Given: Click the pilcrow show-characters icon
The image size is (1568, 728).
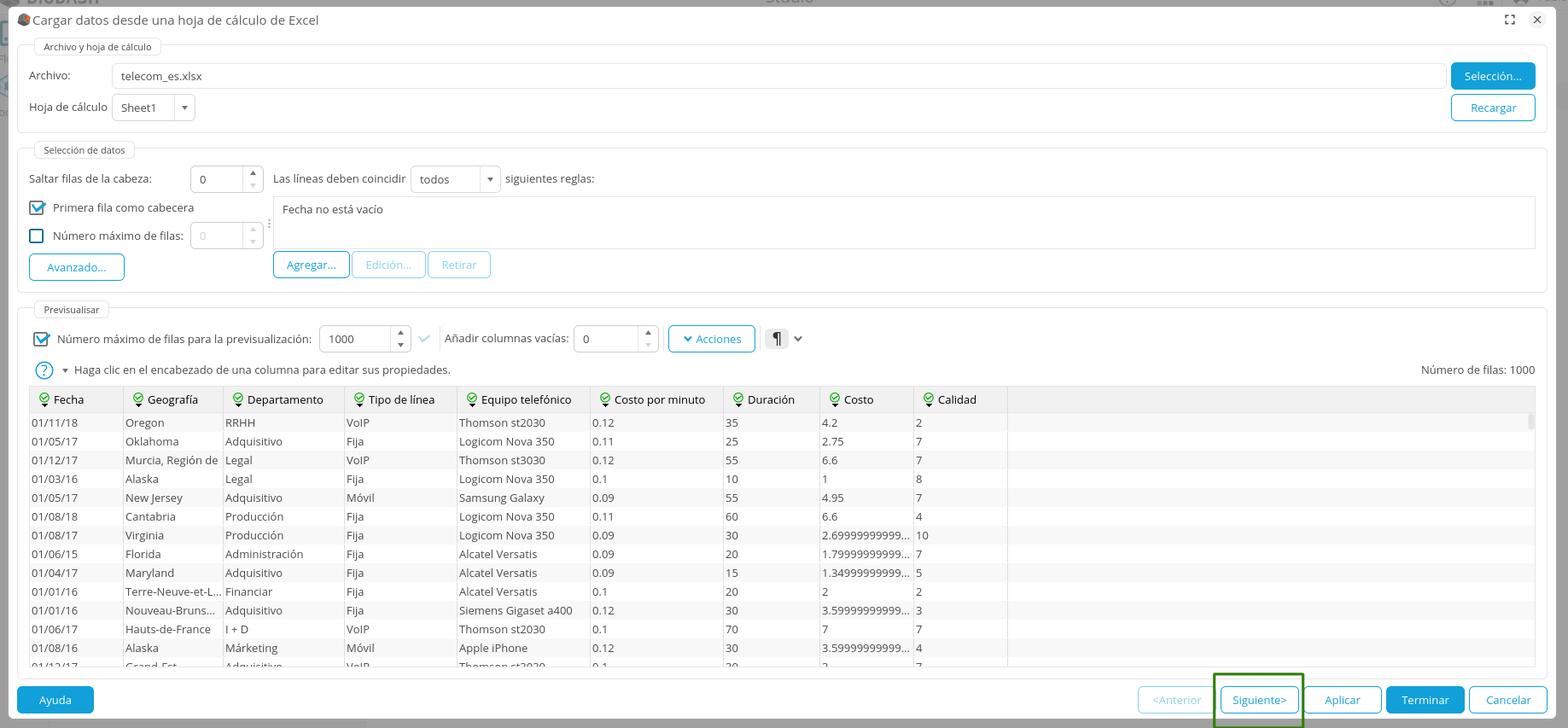Looking at the screenshot, I should (x=776, y=339).
